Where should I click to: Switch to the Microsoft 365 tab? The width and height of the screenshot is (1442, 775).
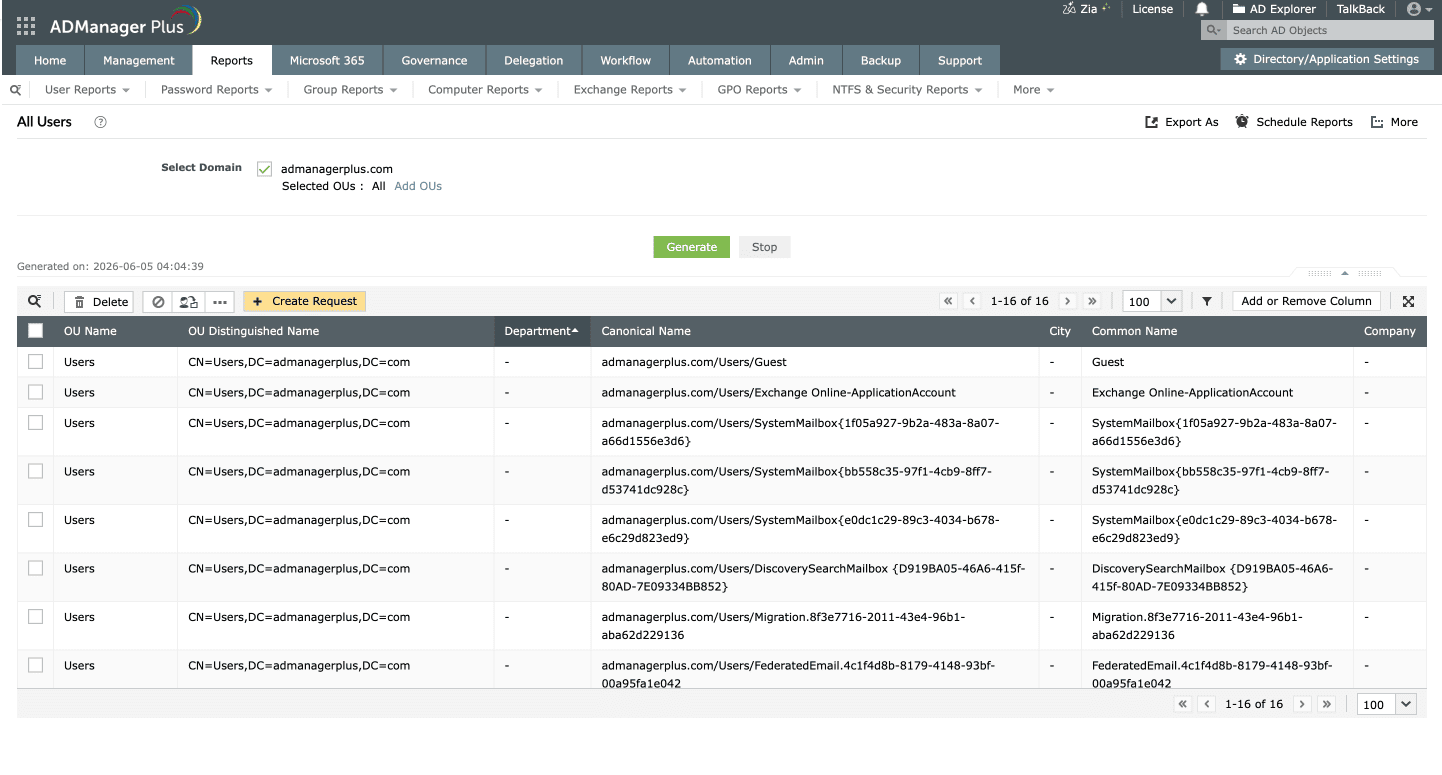click(x=327, y=60)
